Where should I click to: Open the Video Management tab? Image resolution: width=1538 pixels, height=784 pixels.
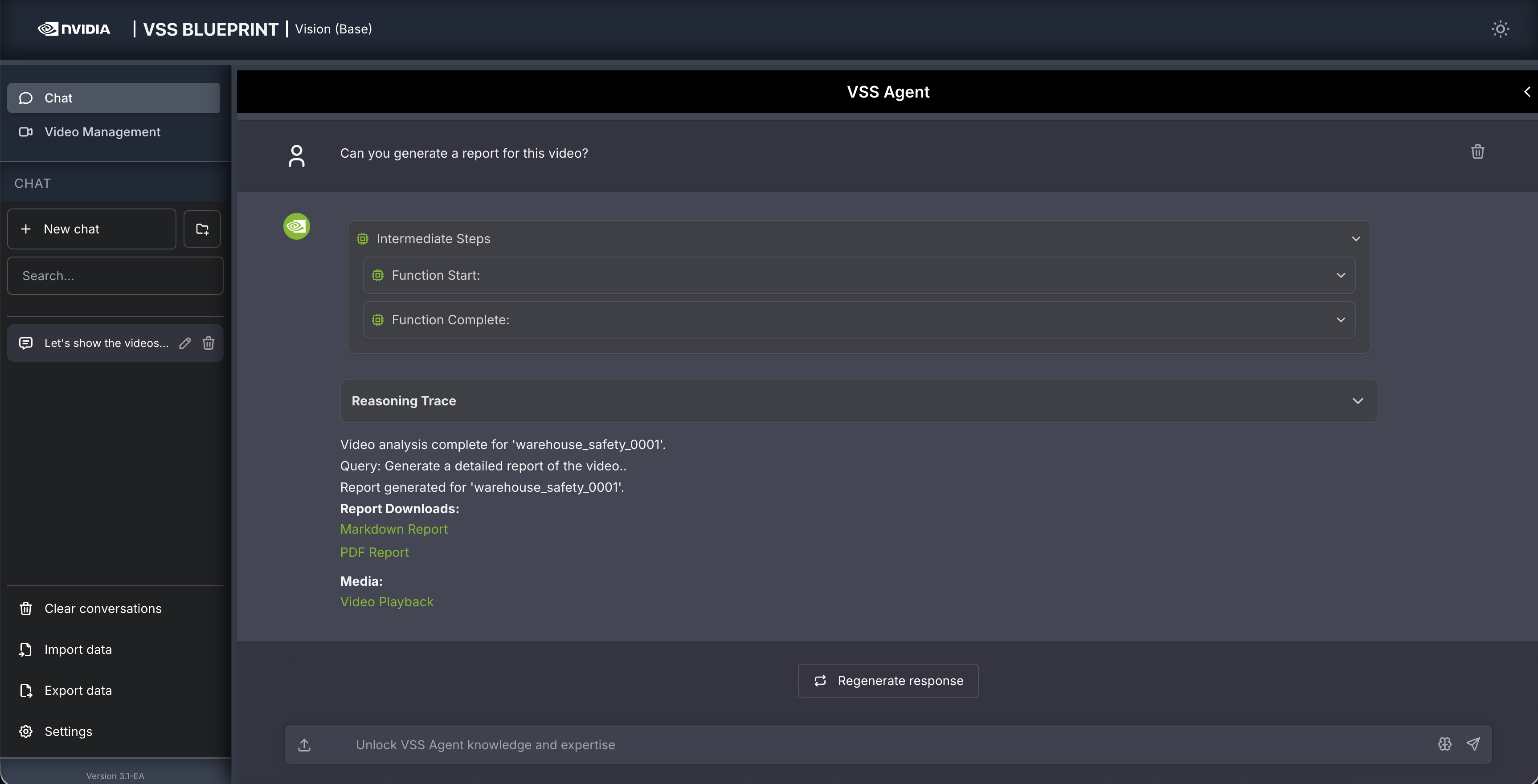click(x=102, y=132)
